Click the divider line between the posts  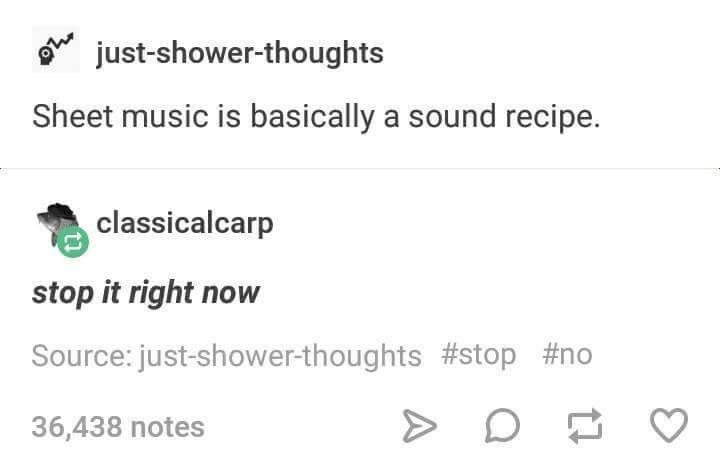tap(360, 169)
